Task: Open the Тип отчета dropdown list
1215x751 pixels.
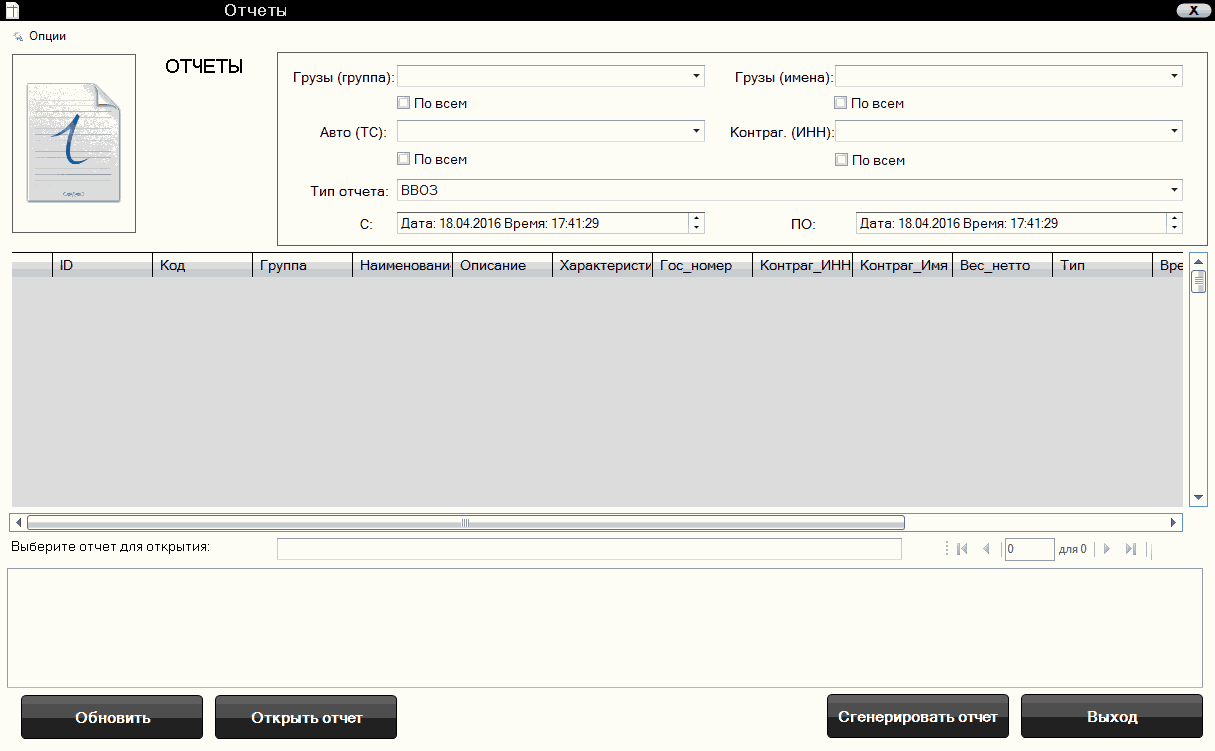Action: (x=1174, y=190)
